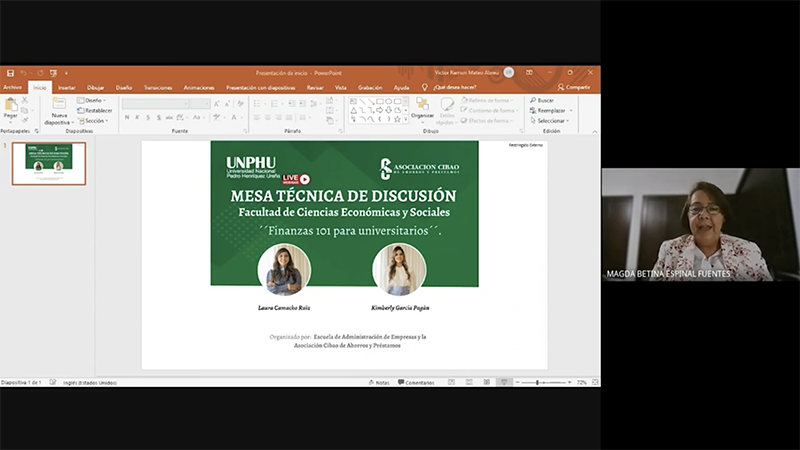Click the bullets list icon
The width and height of the screenshot is (800, 450).
pos(258,104)
